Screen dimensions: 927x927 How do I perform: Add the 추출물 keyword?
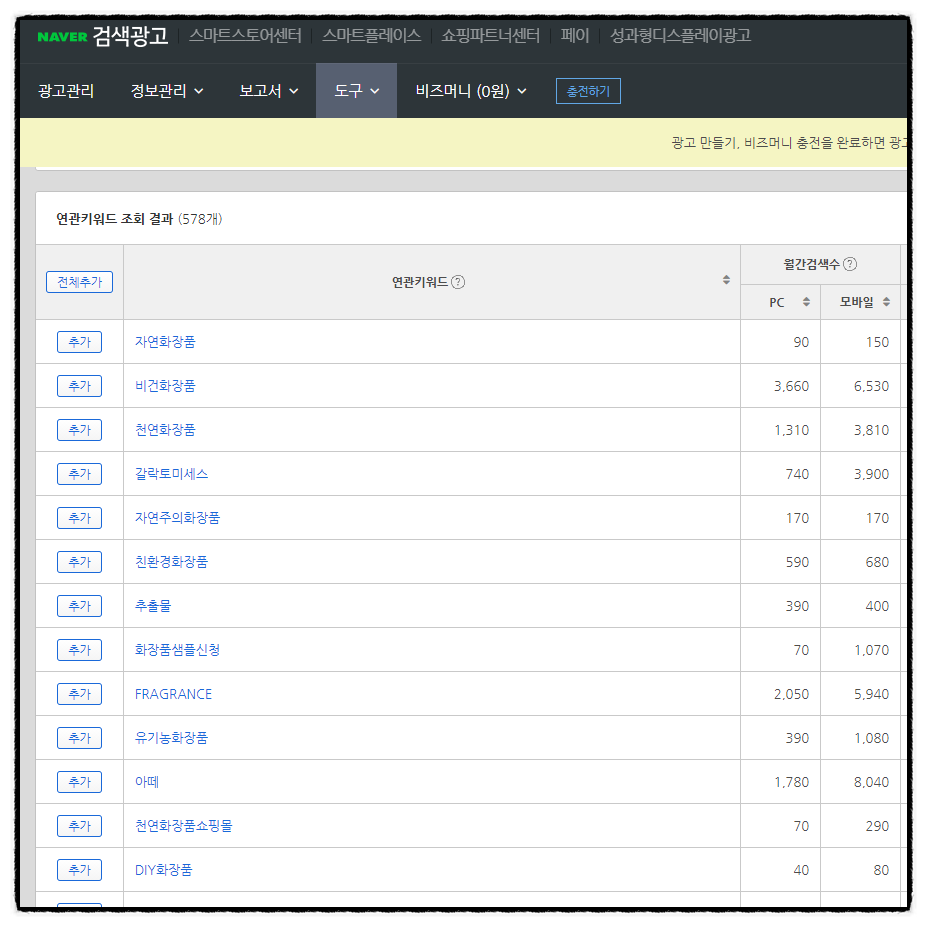[x=79, y=606]
